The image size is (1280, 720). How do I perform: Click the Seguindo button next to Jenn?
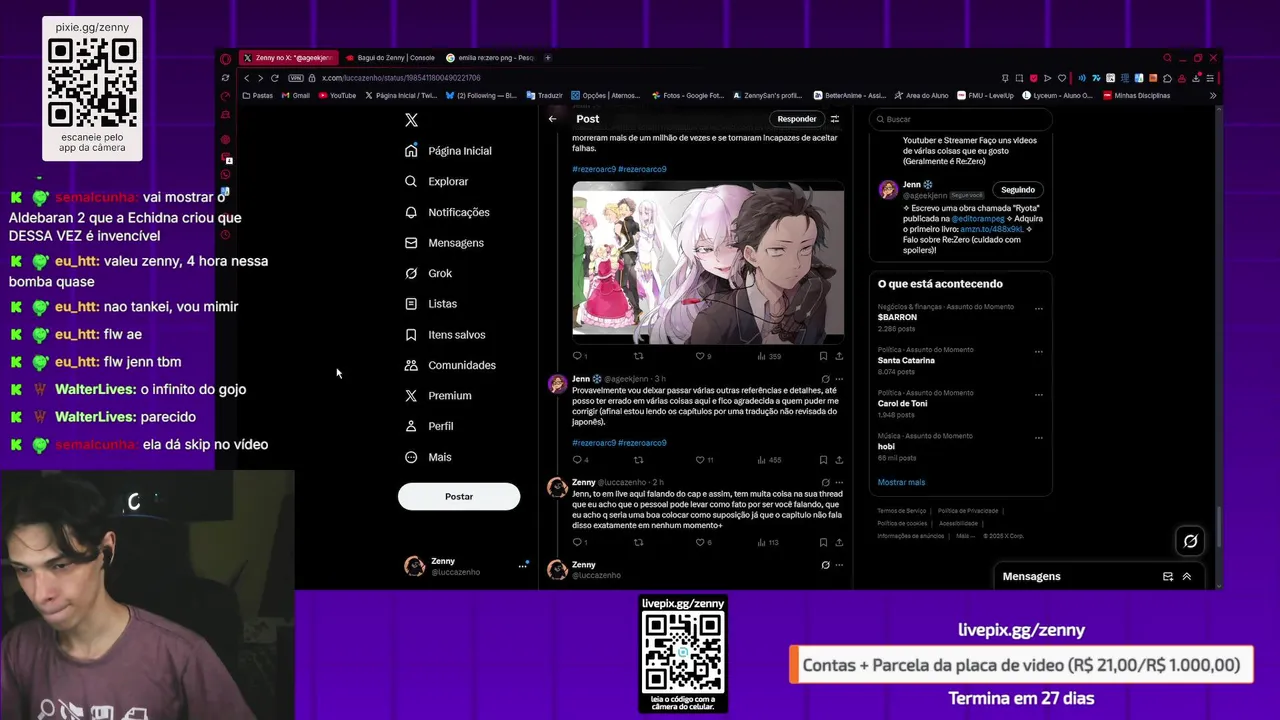[1018, 190]
